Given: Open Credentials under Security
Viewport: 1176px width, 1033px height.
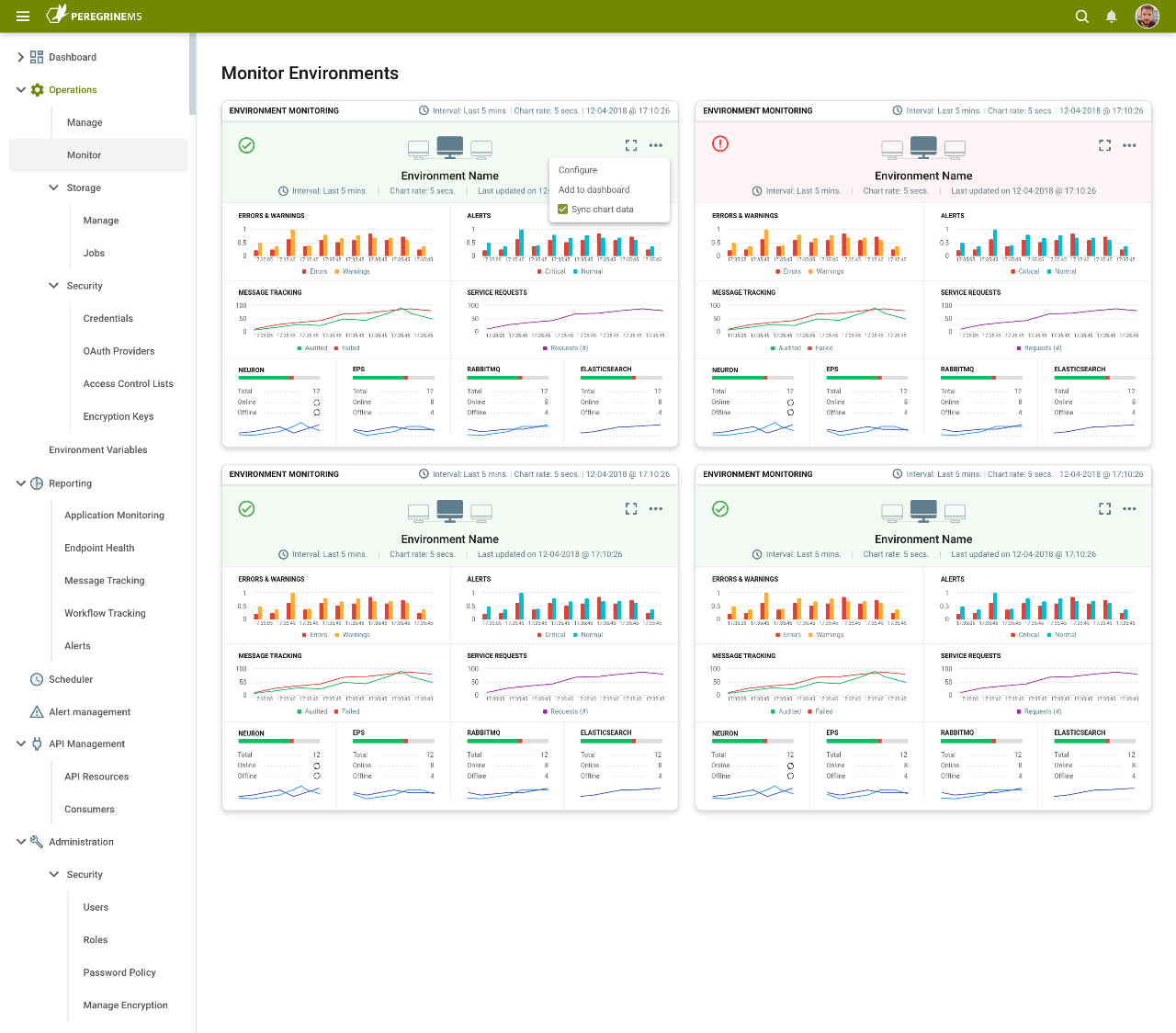Looking at the screenshot, I should (108, 318).
